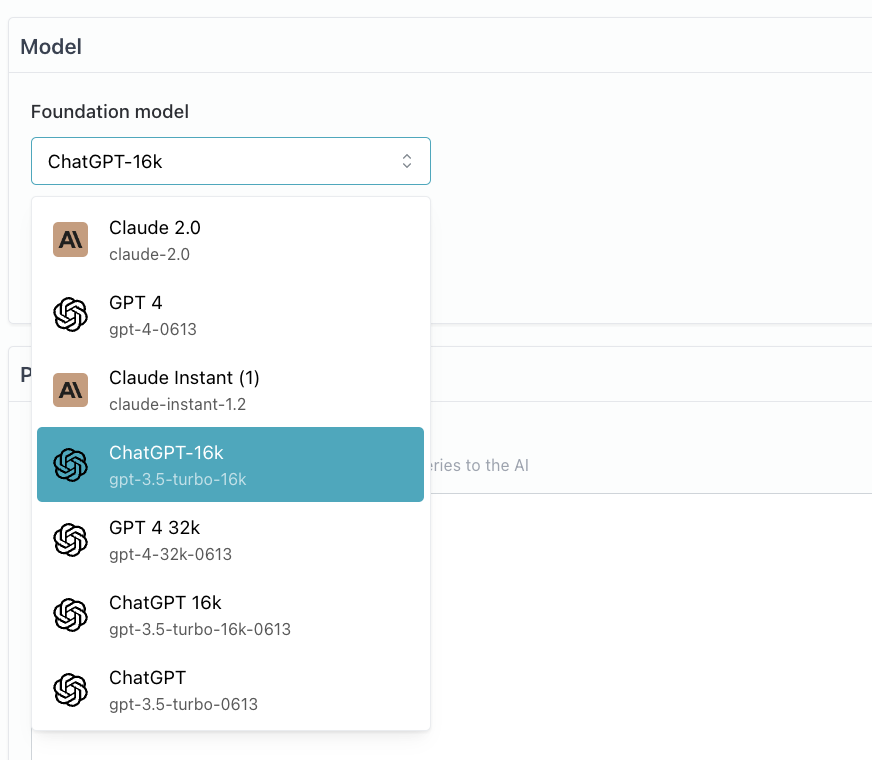Click the Anthropic icon next to Claude 2.0
872x760 pixels.
tap(71, 240)
